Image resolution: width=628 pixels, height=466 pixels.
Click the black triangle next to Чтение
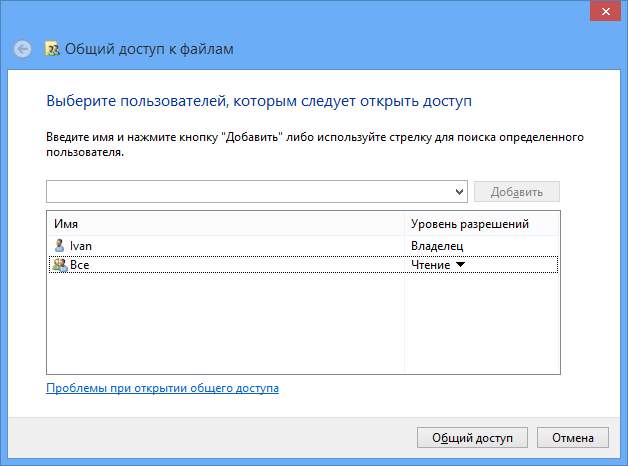pos(461,264)
